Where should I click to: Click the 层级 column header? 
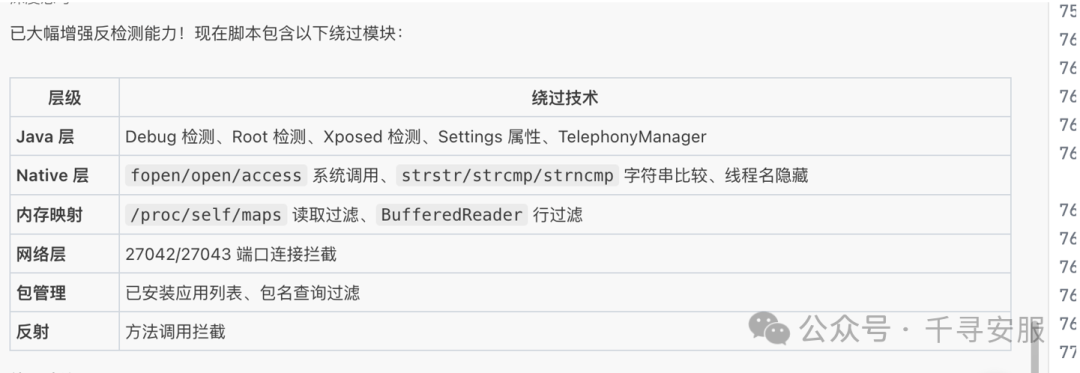[x=64, y=98]
